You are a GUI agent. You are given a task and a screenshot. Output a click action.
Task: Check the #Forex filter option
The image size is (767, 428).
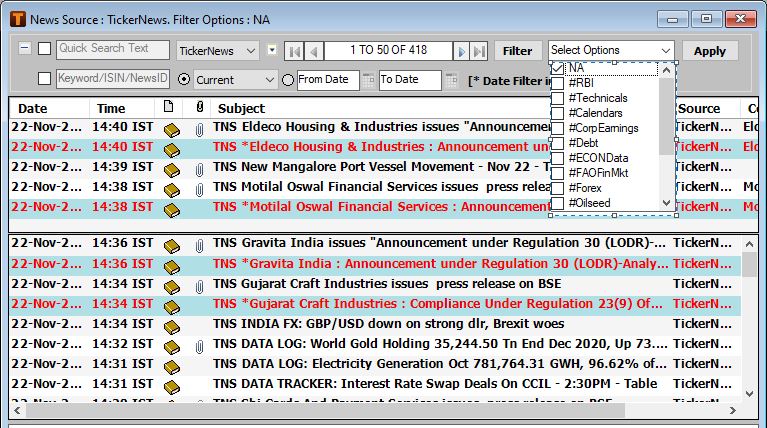tap(557, 188)
